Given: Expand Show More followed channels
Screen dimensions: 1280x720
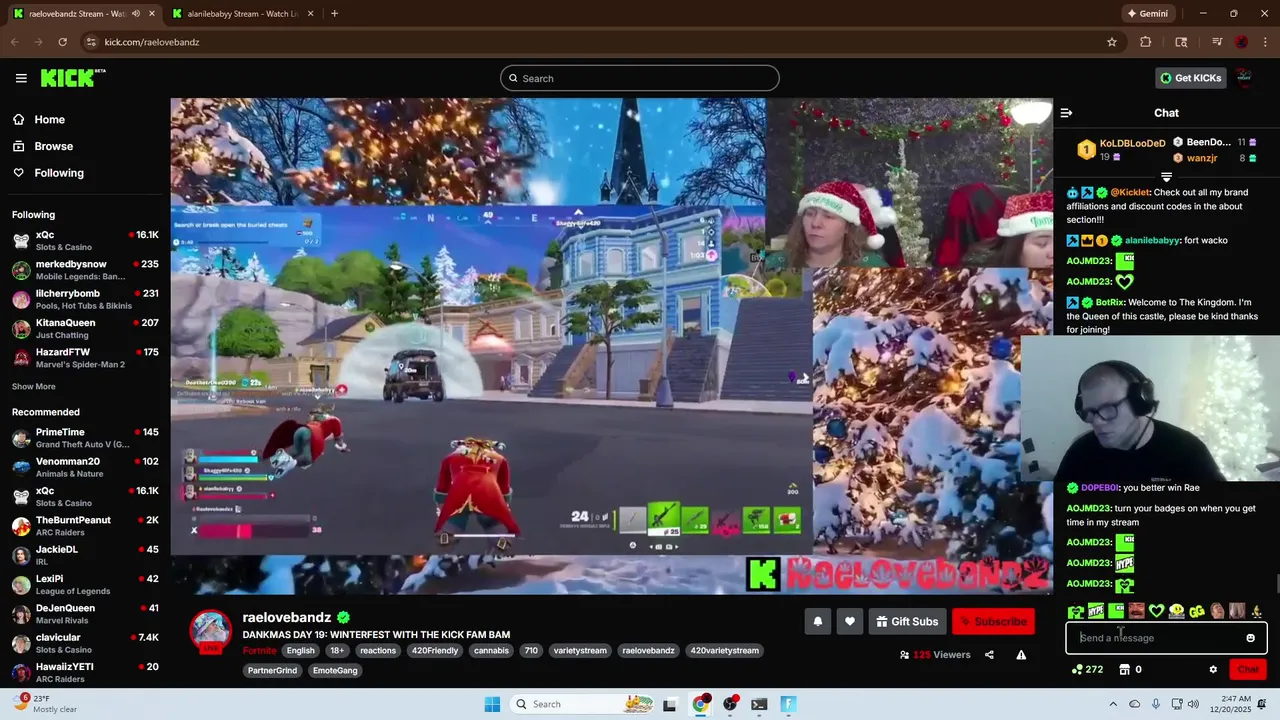Looking at the screenshot, I should pos(34,387).
